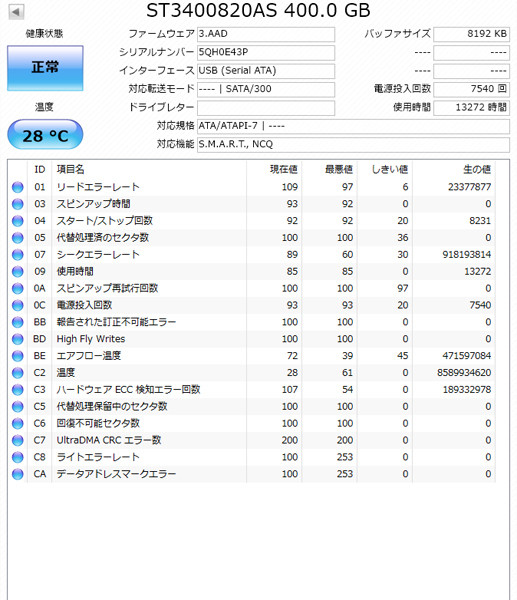Click the S.M.A.R.T., NCQ features field

pos(353,144)
